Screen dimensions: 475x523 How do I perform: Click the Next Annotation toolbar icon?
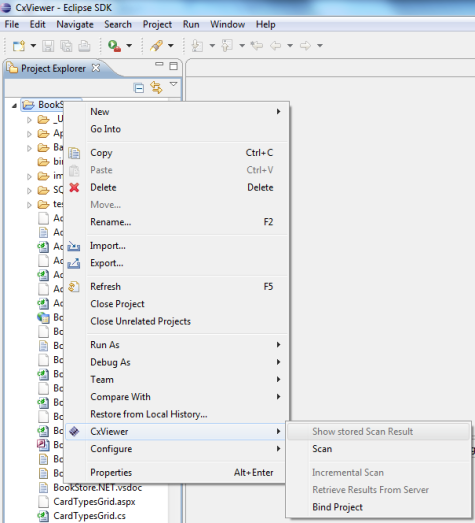[x=197, y=46]
